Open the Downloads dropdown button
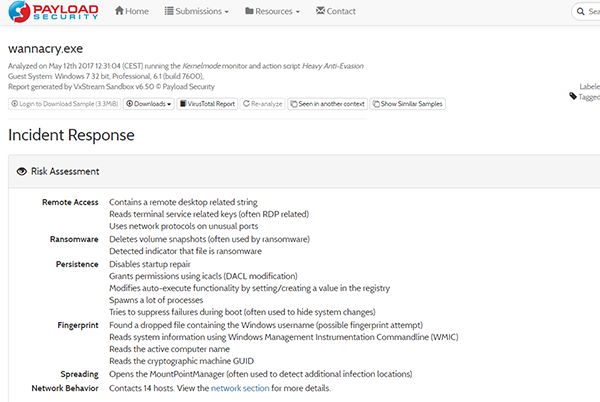Viewport: 600px width, 402px height. [x=148, y=104]
